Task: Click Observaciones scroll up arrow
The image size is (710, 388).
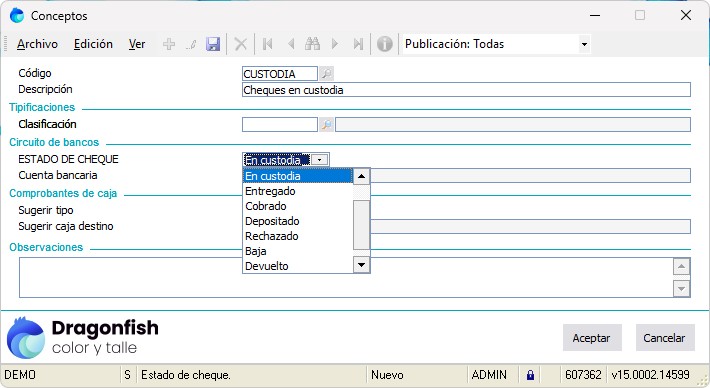Action: point(681,267)
